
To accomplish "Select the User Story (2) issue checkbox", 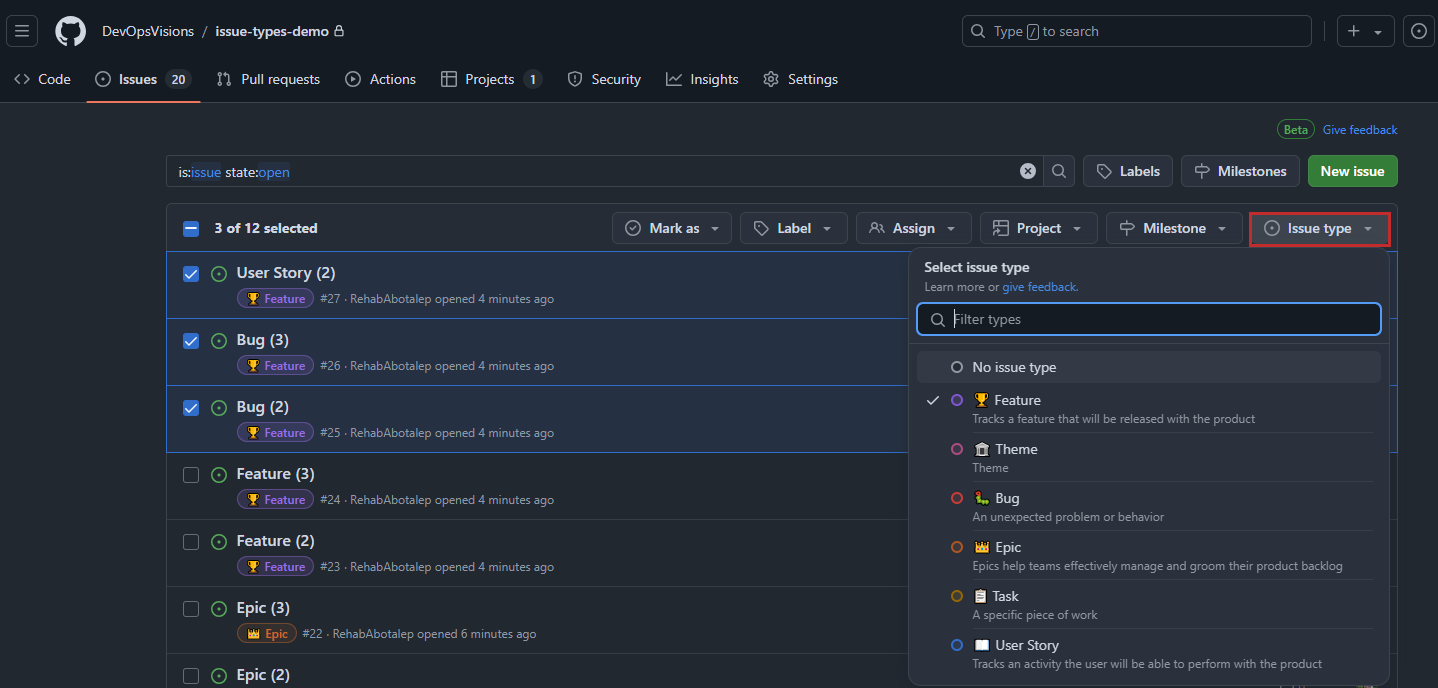I will [191, 273].
